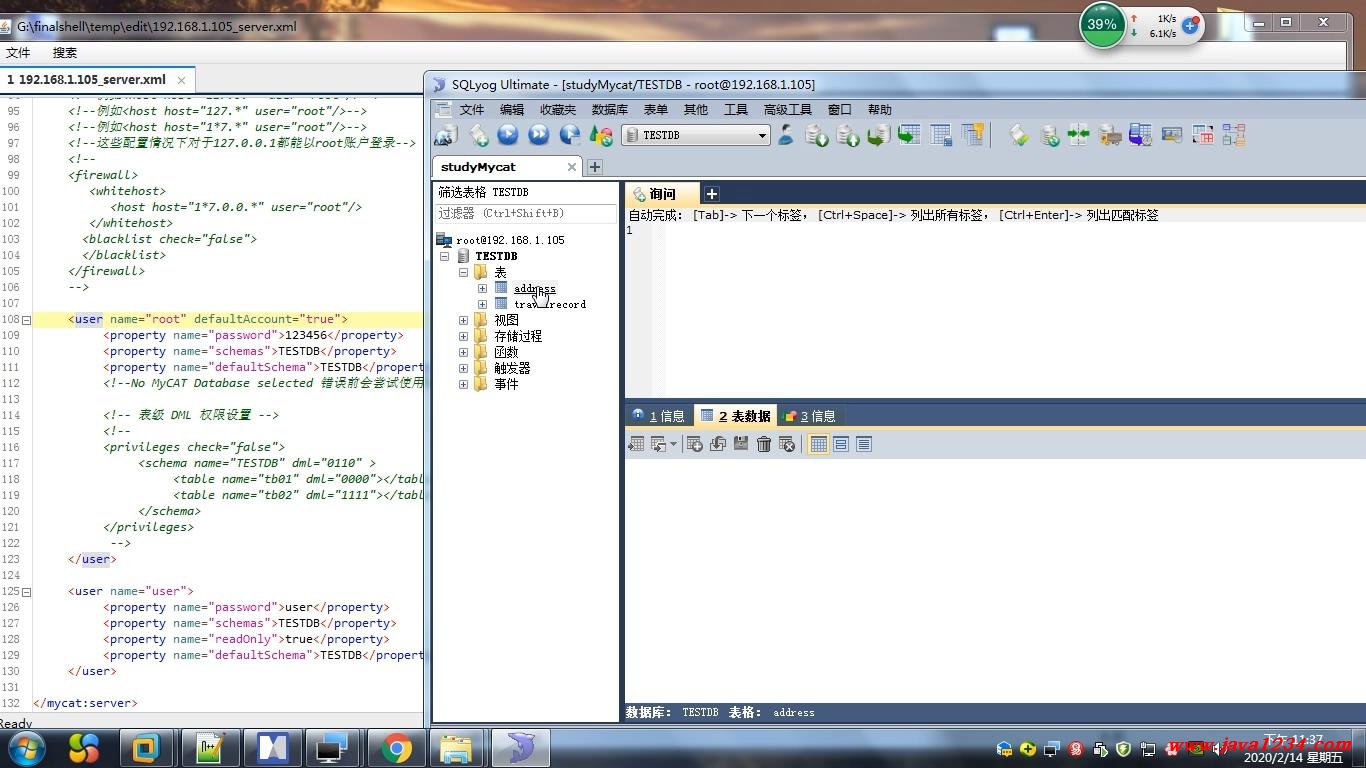Open the 文件 menu in SQLyog
Image resolution: width=1366 pixels, height=768 pixels.
471,110
